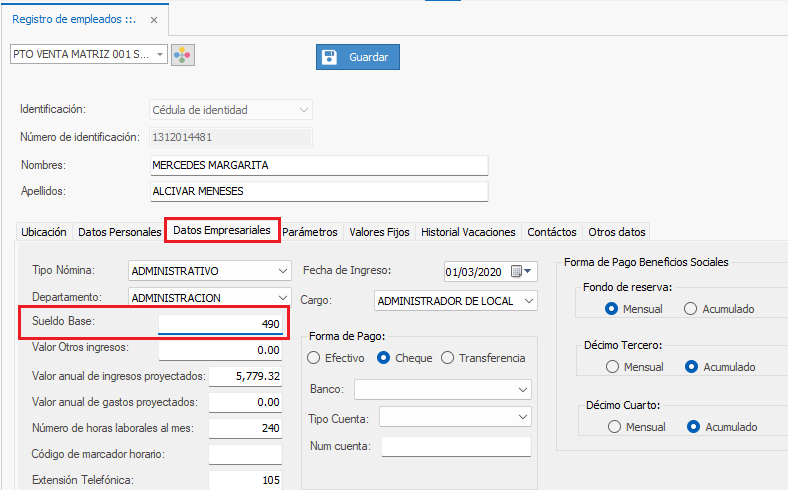The image size is (788, 490).
Task: Close the Registro de empleados tab
Action: point(152,19)
